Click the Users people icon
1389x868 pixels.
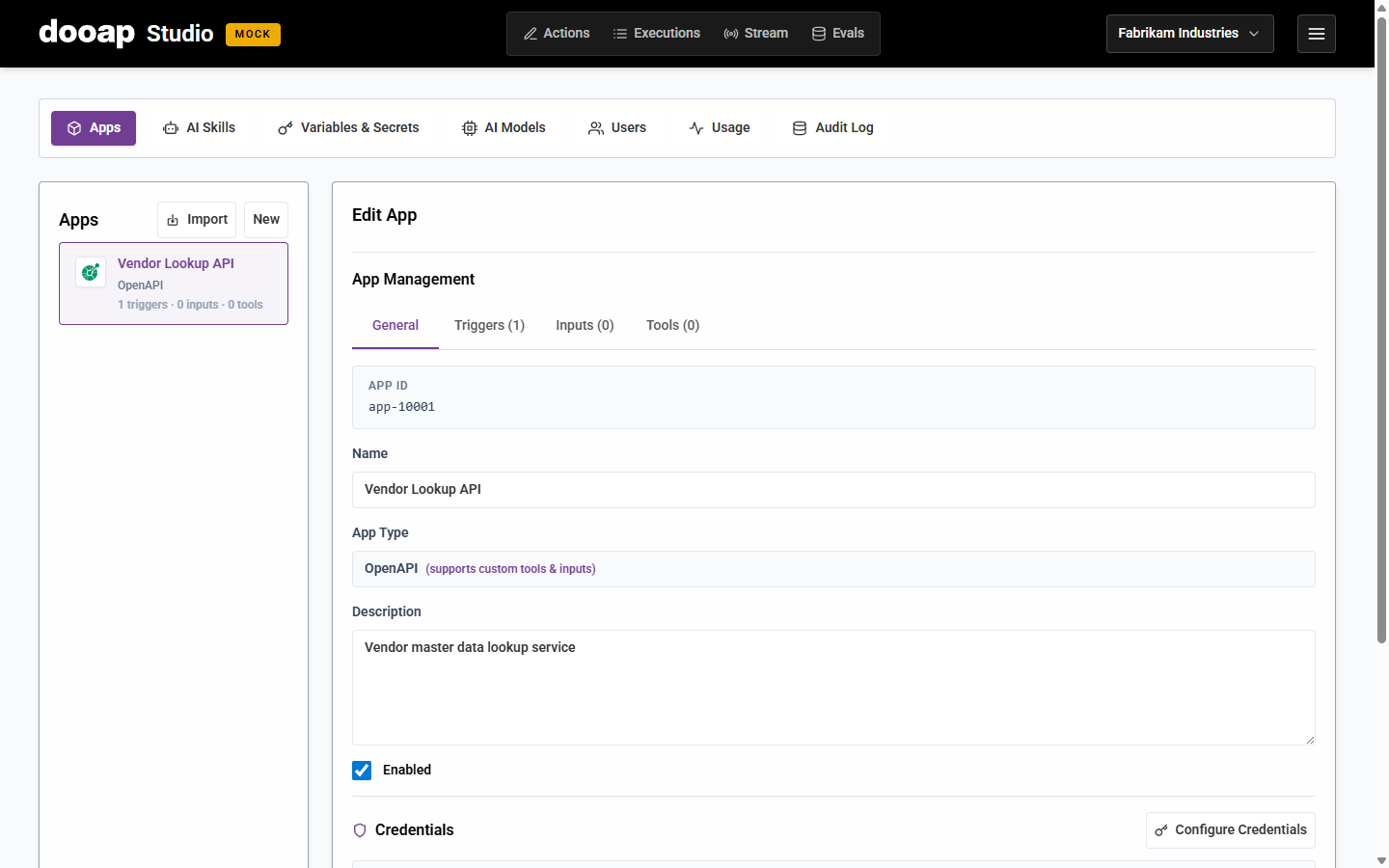click(596, 128)
